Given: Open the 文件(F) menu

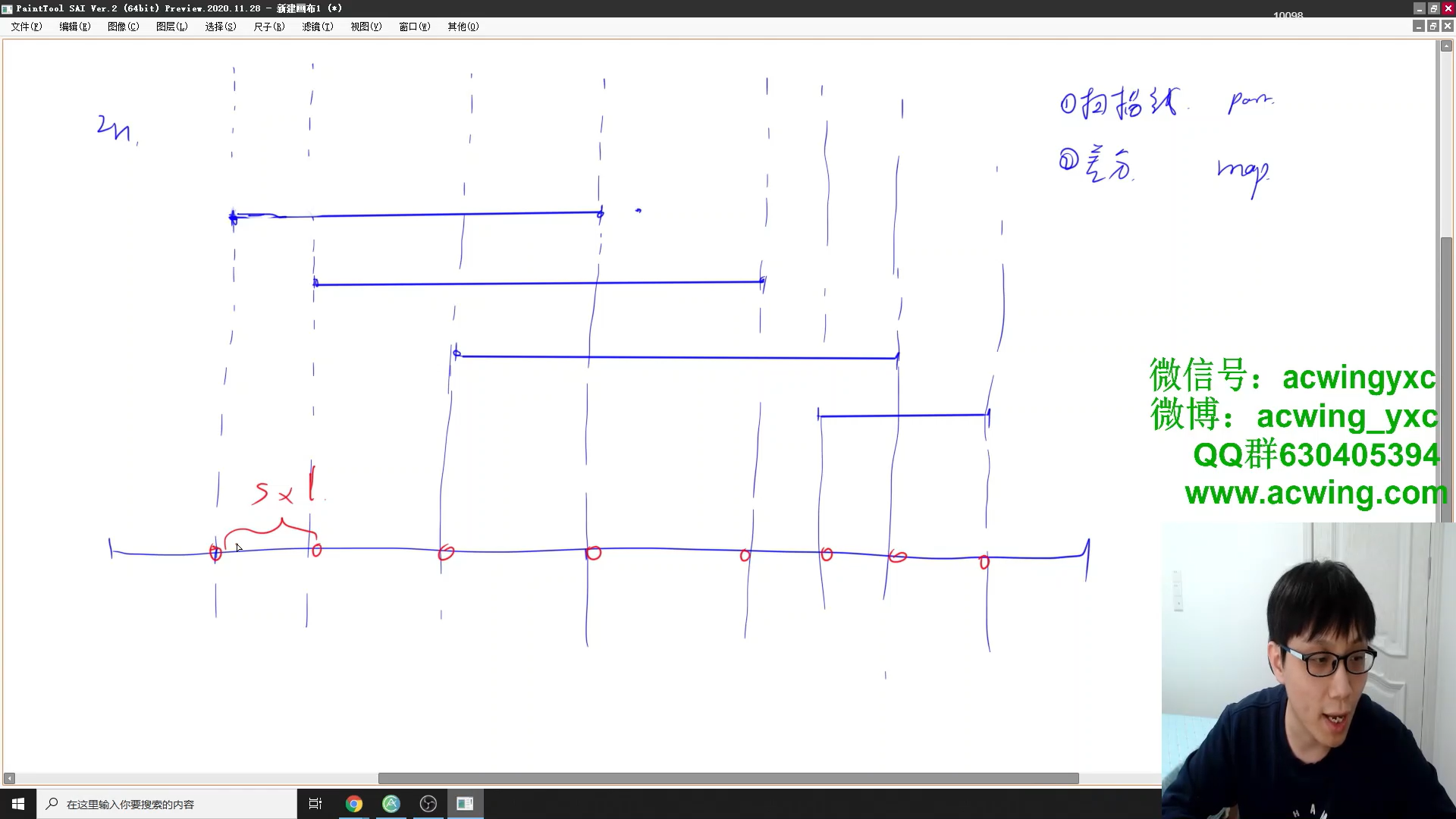Looking at the screenshot, I should coord(27,27).
